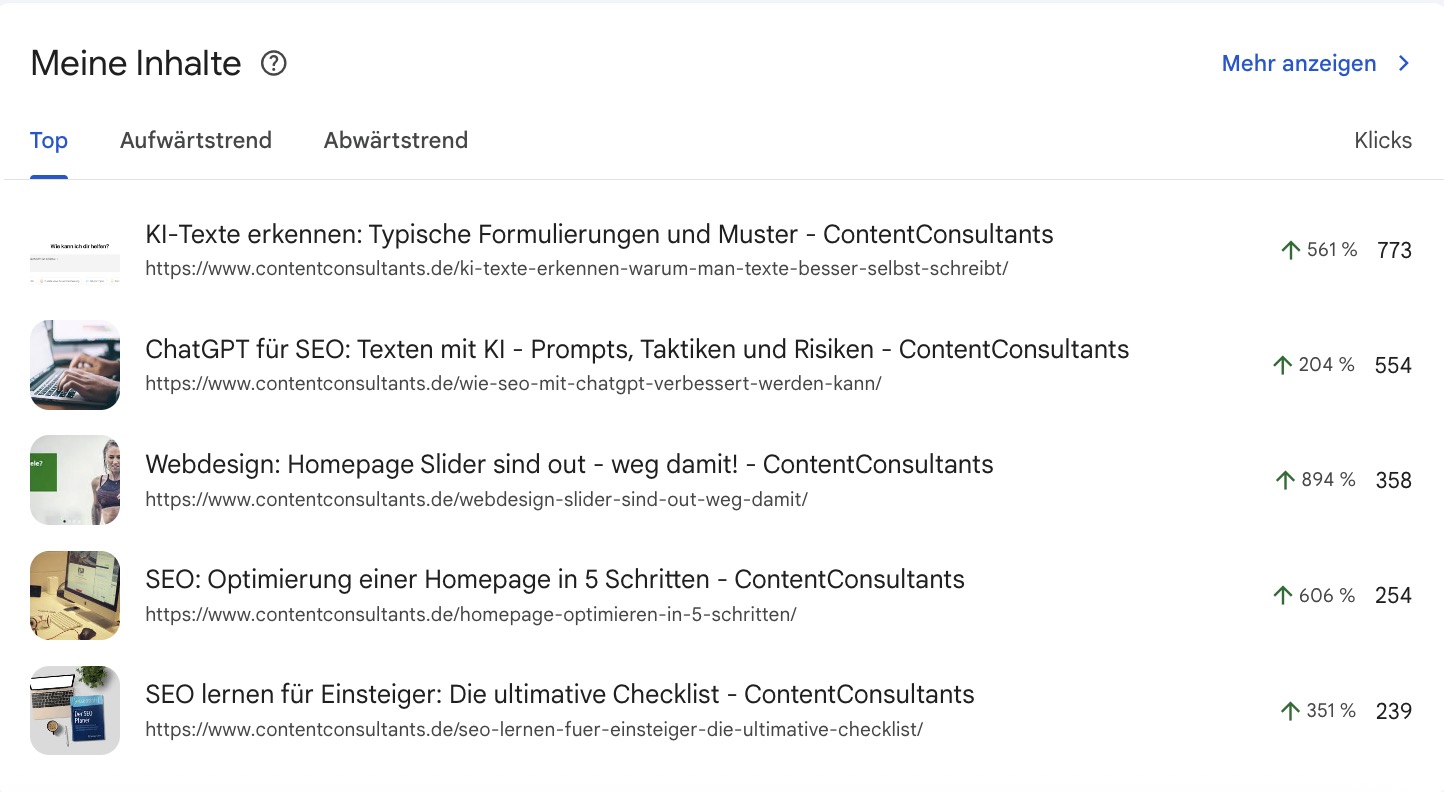Click the 773 clicks value
This screenshot has width=1444, height=792.
1394,250
